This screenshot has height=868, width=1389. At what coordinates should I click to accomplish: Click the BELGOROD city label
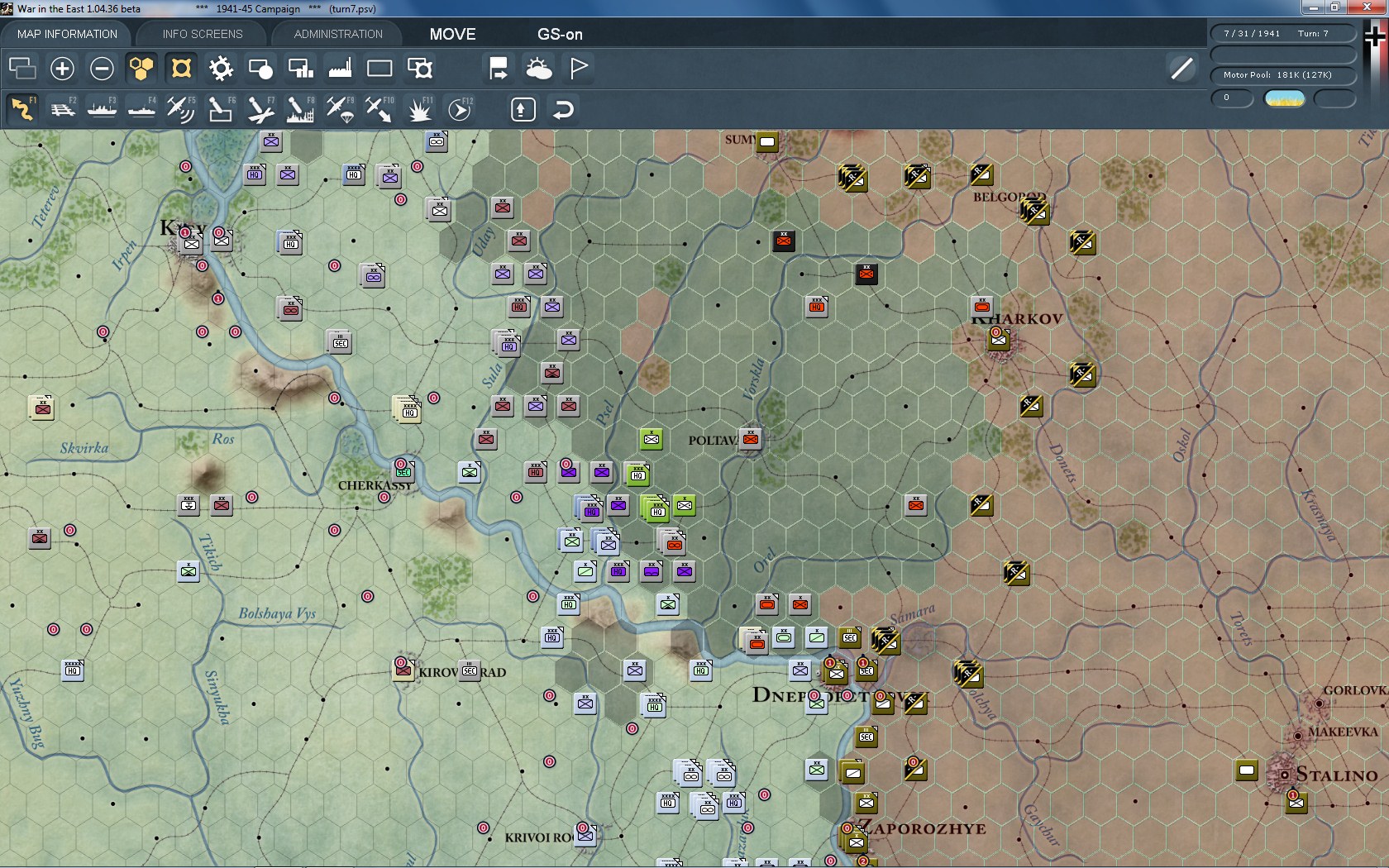1010,197
